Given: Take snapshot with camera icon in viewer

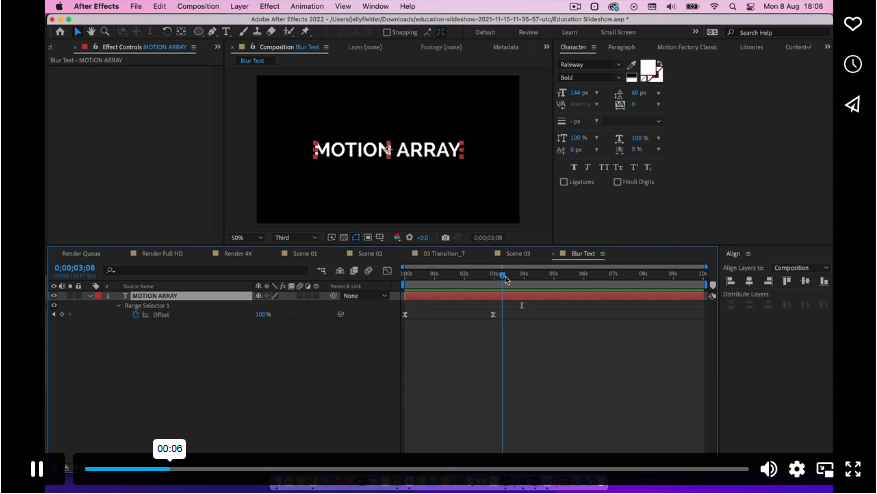Looking at the screenshot, I should [x=445, y=238].
